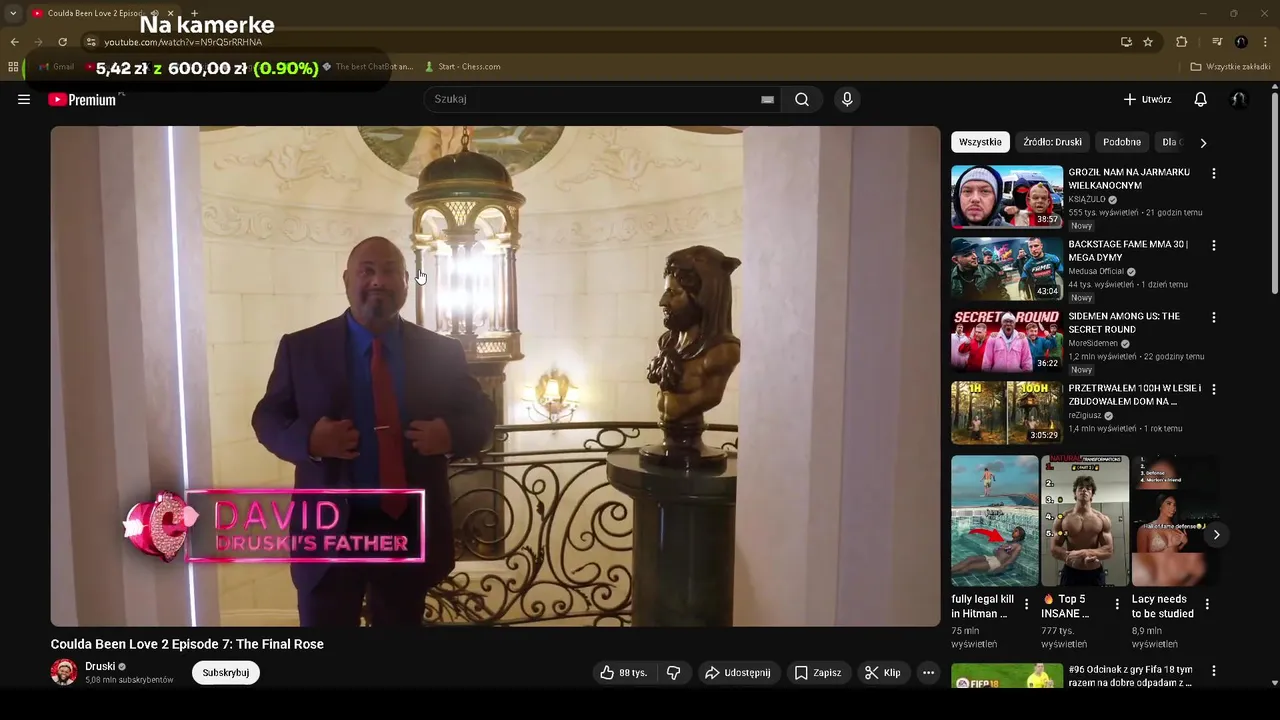The image size is (1280, 720).
Task: Open site info icon in address bar
Action: pos(91,42)
